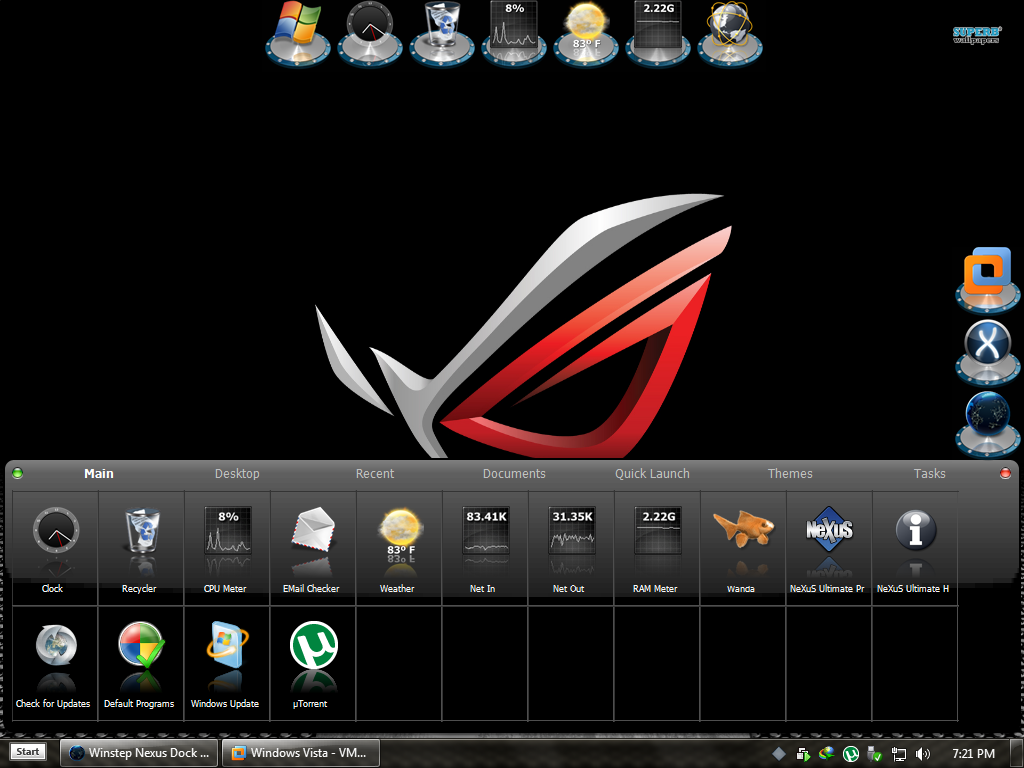The image size is (1024, 768).
Task: Open the Start menu
Action: (x=27, y=752)
